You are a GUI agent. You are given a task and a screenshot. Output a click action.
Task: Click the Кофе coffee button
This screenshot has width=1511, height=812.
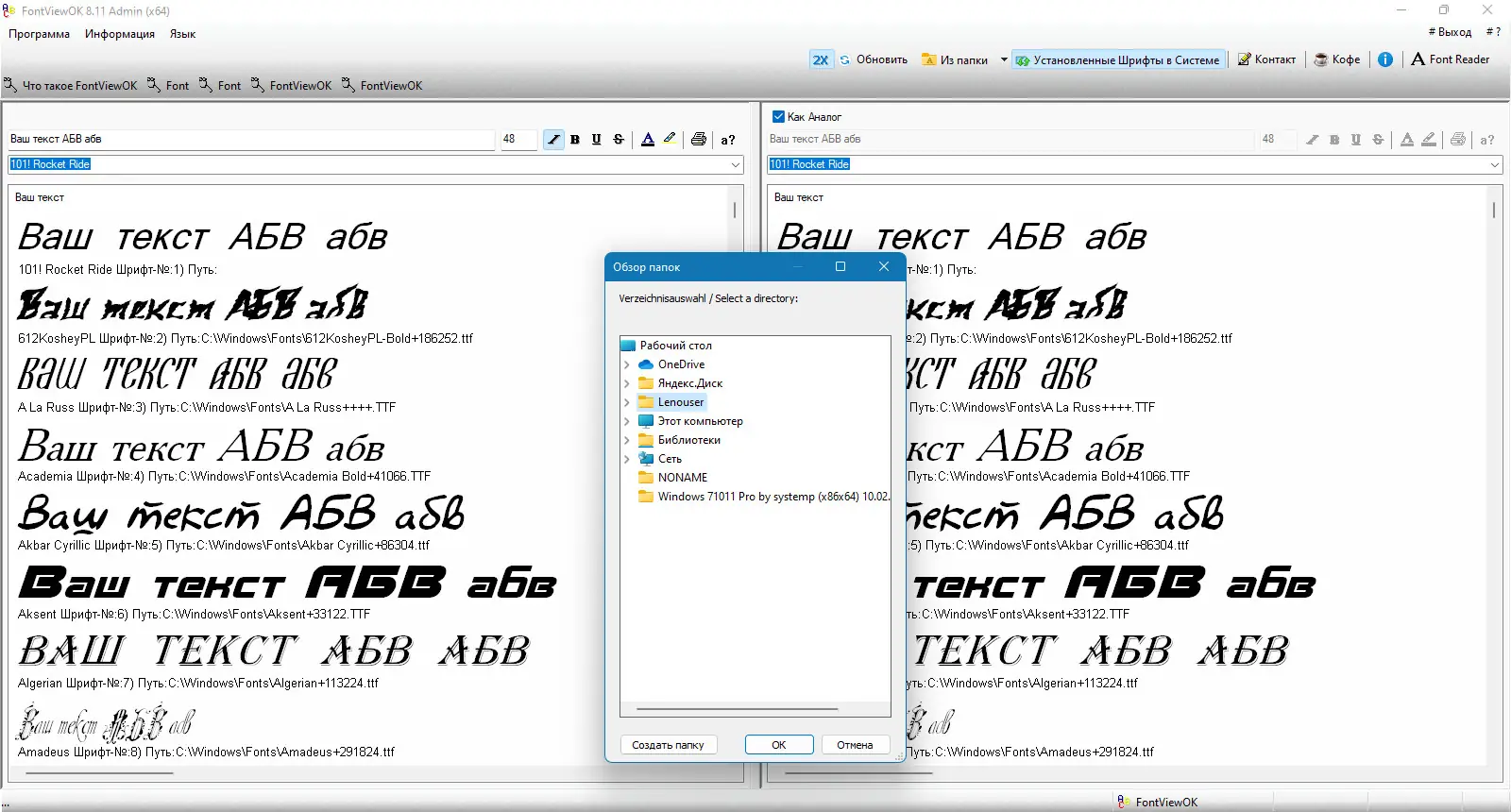coord(1337,59)
